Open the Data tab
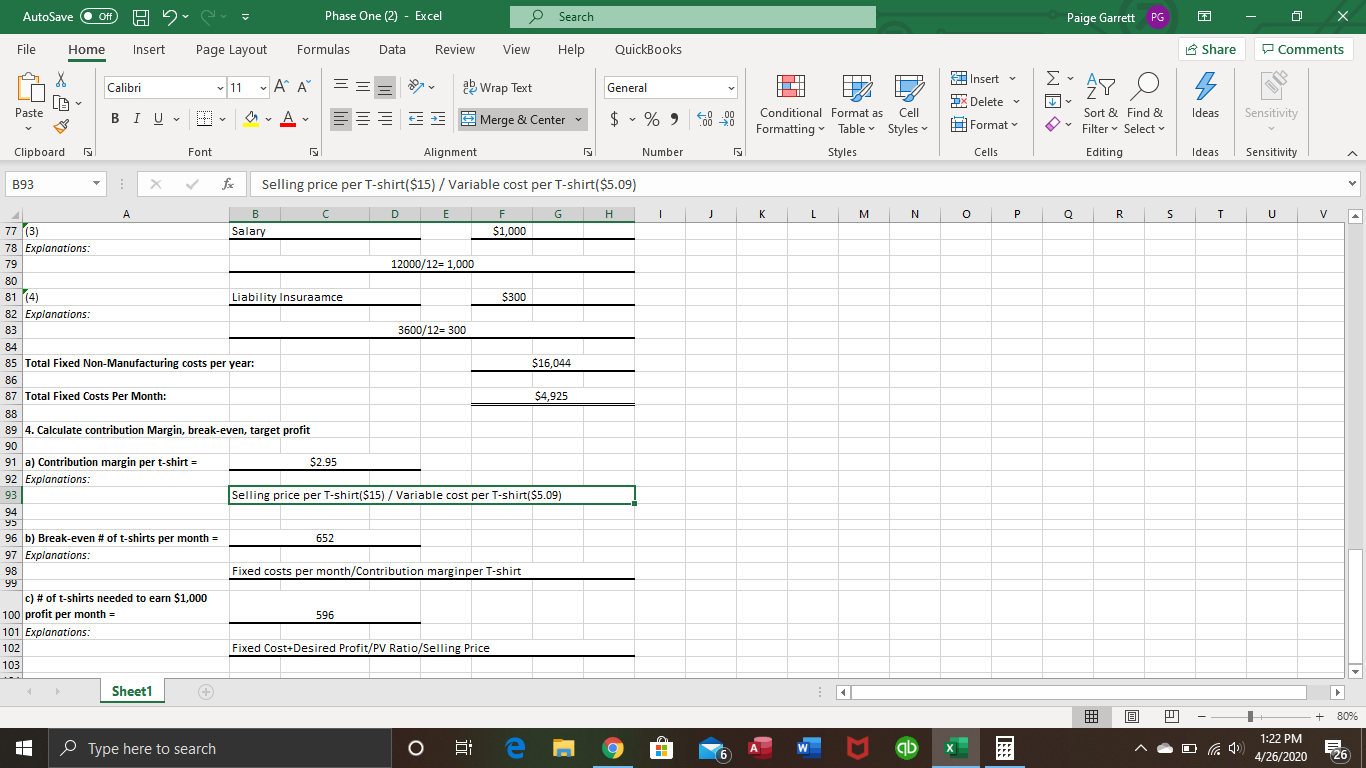The width and height of the screenshot is (1366, 768). [392, 49]
